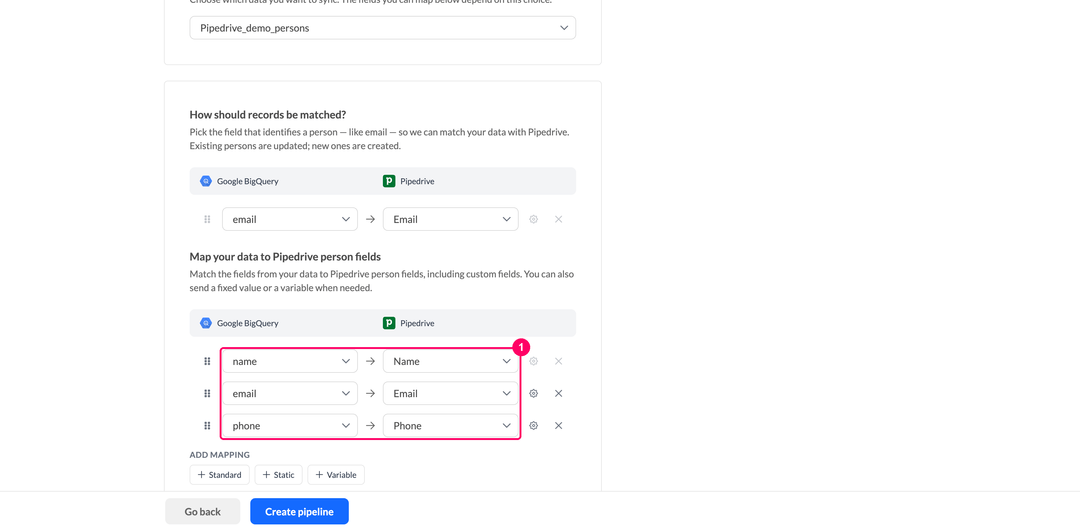
Task: Open matching Email destination dropdown
Action: point(450,219)
